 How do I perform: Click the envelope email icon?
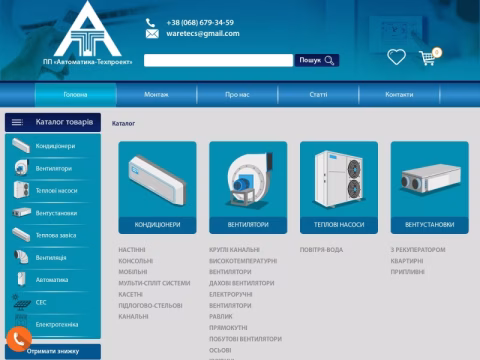(x=152, y=34)
